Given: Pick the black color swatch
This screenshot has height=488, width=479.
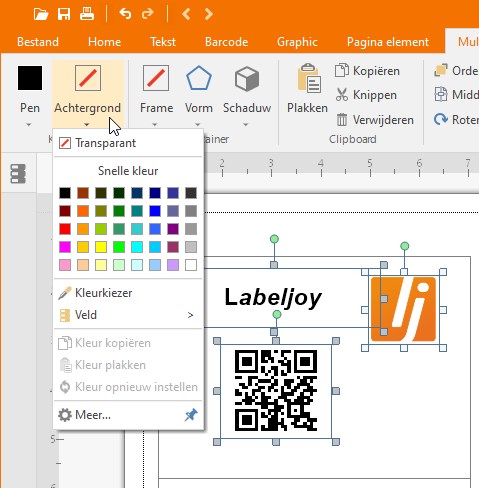Looking at the screenshot, I should 65,193.
